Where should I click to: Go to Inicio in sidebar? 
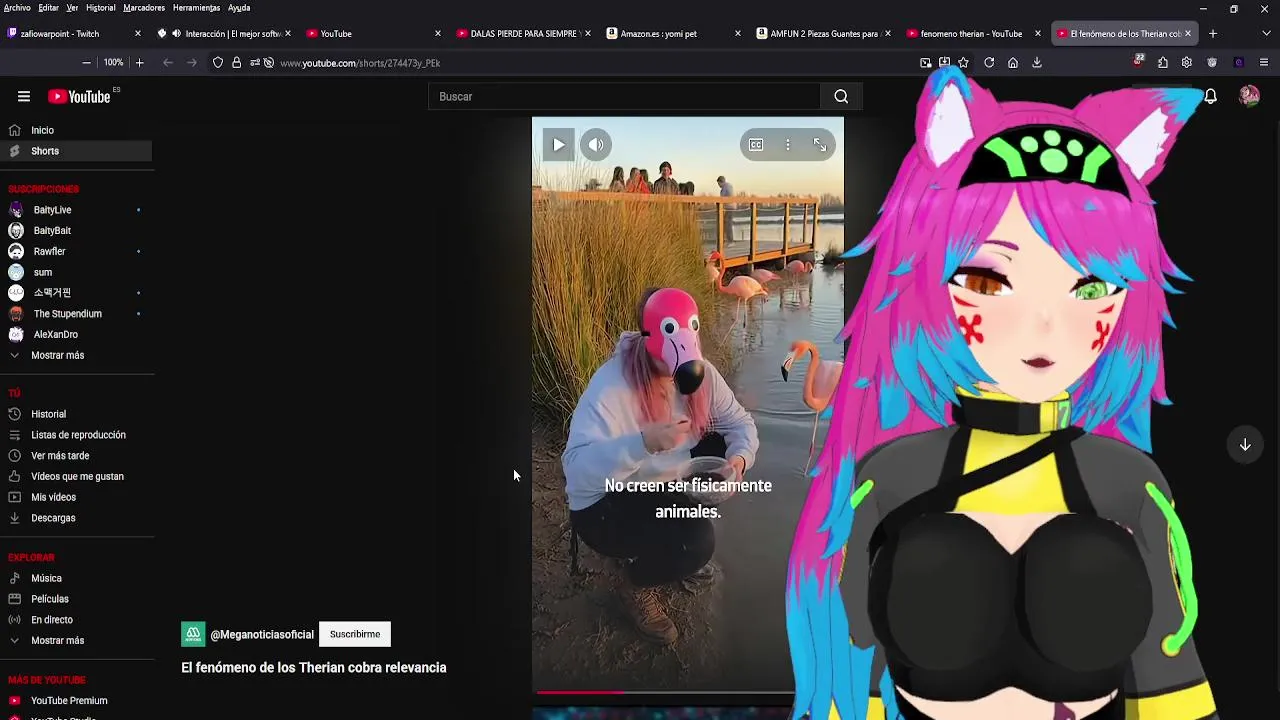42,130
